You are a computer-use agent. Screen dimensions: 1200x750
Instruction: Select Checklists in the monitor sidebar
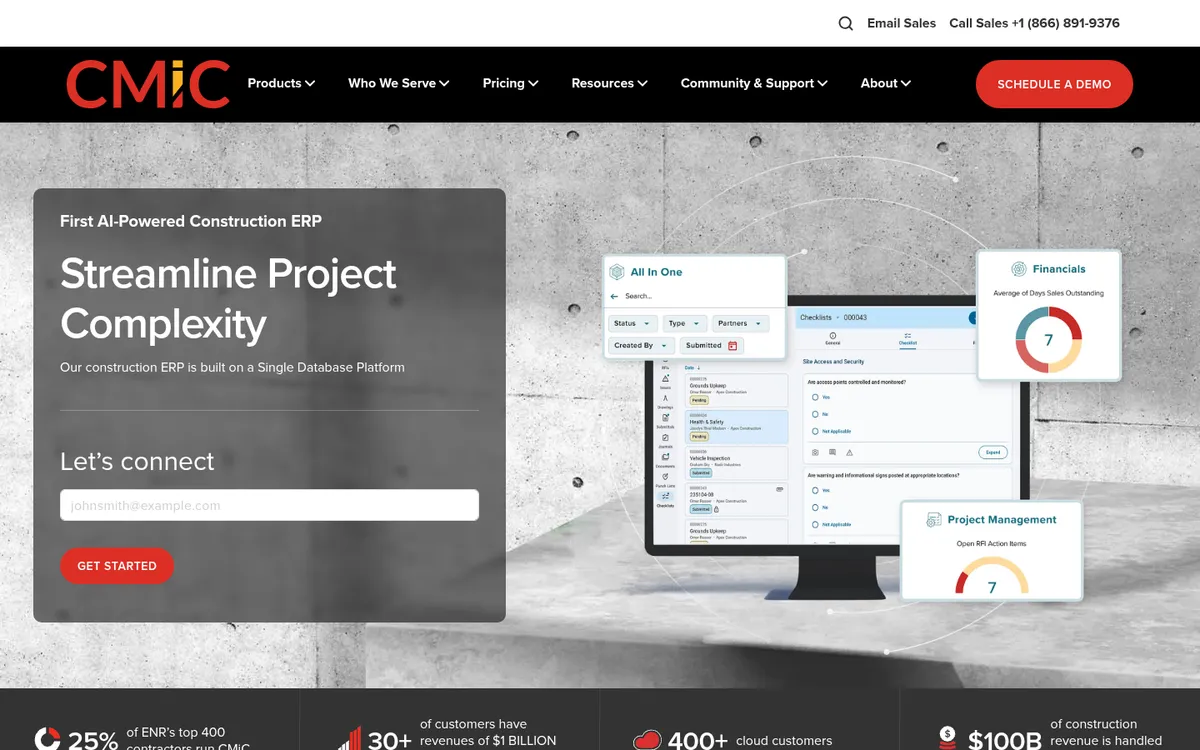[665, 499]
